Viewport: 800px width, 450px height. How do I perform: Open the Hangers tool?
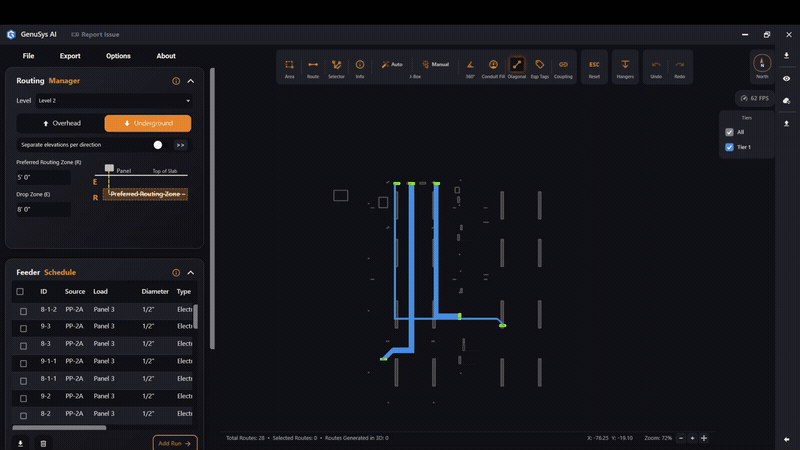(x=625, y=67)
